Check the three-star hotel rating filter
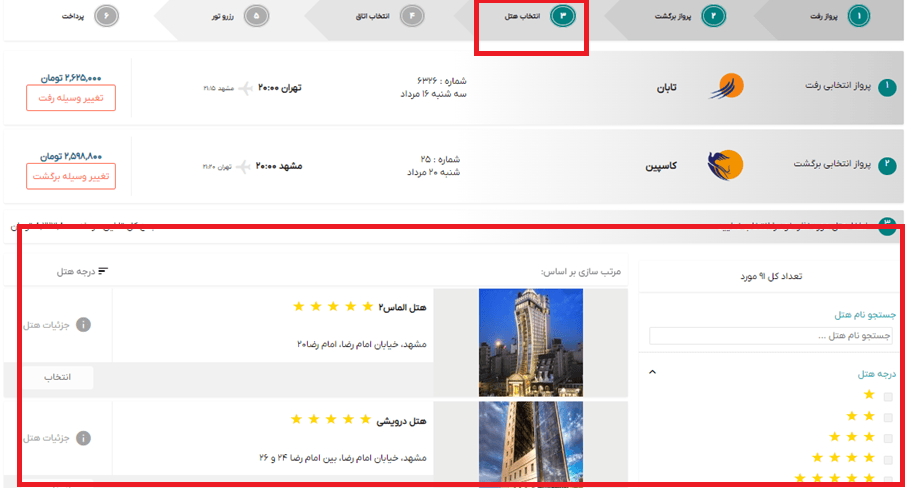915x488 pixels. [888, 438]
